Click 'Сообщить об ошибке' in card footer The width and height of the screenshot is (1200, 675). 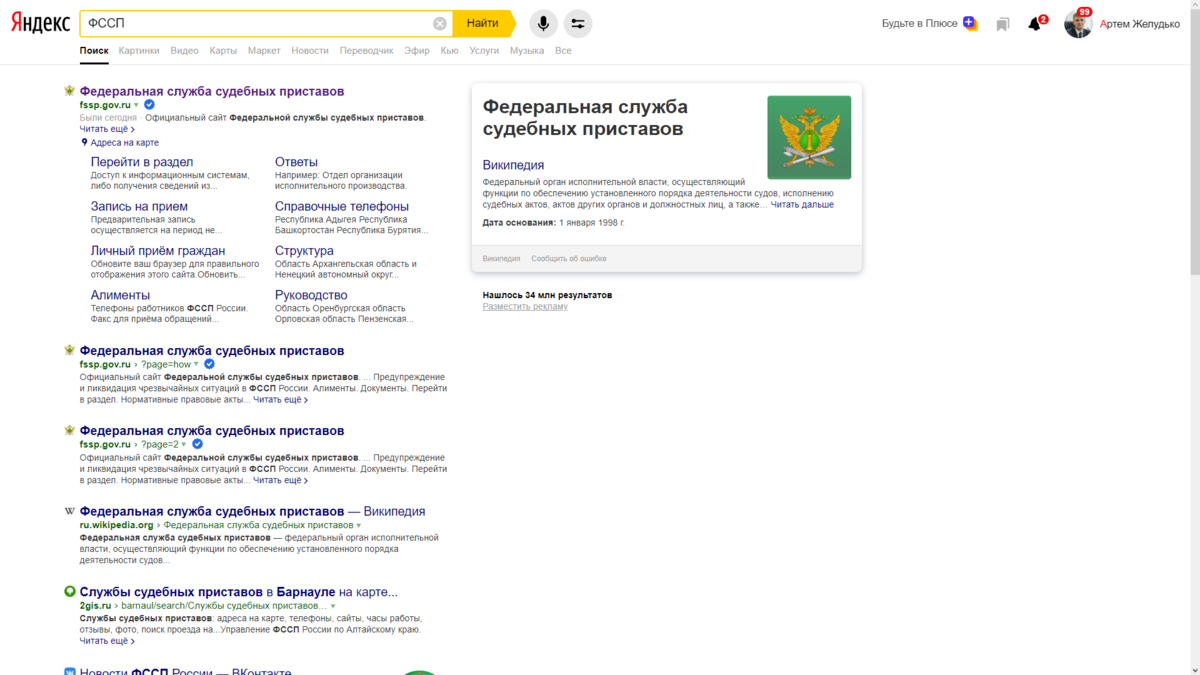(x=569, y=259)
